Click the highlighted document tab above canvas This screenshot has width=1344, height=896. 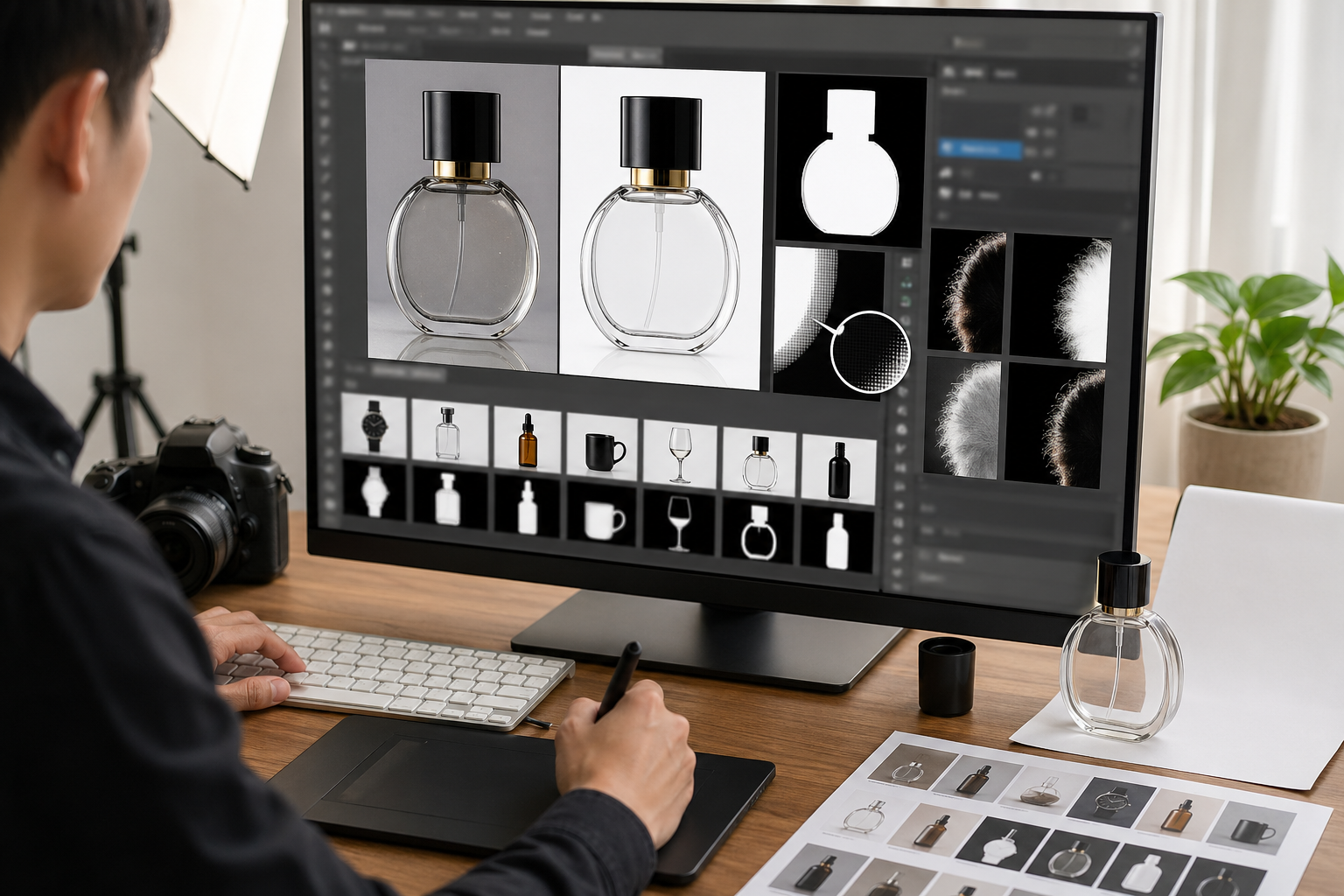click(x=623, y=55)
